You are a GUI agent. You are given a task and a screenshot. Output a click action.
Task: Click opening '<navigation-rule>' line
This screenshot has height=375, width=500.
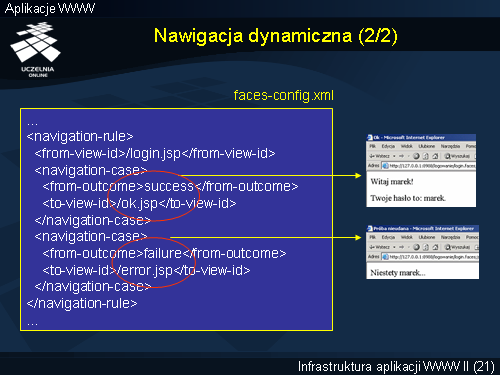(x=80, y=136)
